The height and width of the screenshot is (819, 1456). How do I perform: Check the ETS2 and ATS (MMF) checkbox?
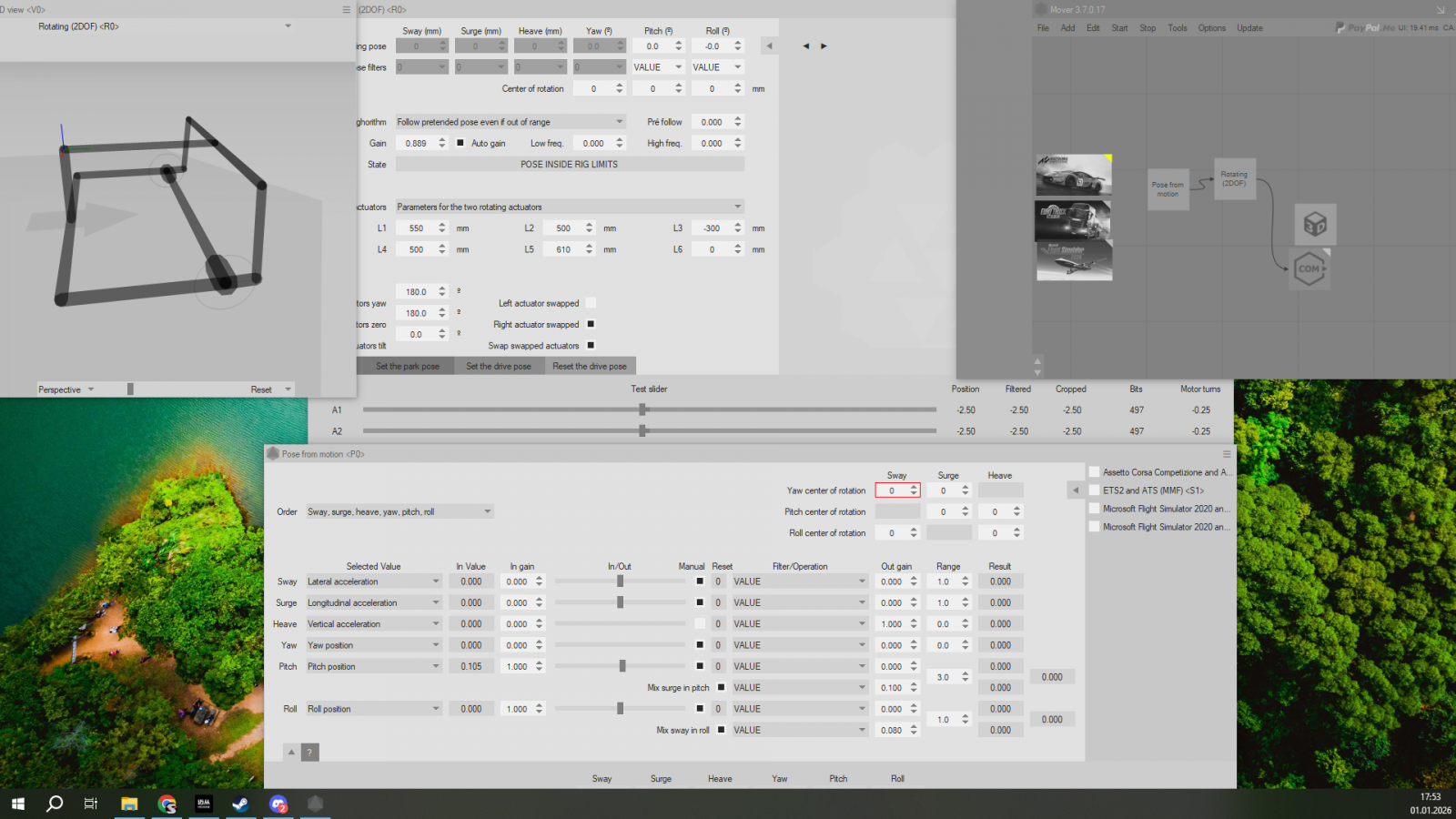(x=1094, y=490)
